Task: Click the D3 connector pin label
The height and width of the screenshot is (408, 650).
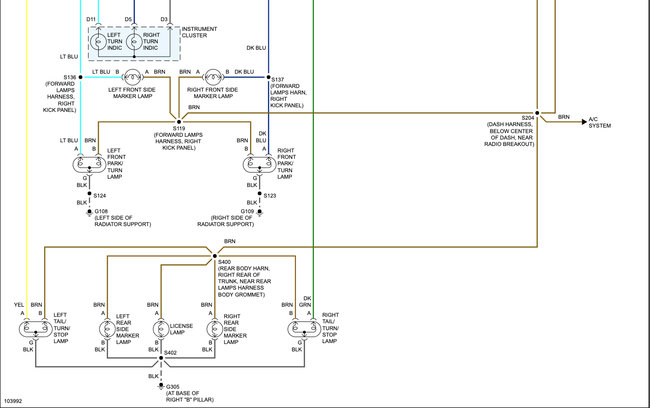Action: [x=164, y=19]
